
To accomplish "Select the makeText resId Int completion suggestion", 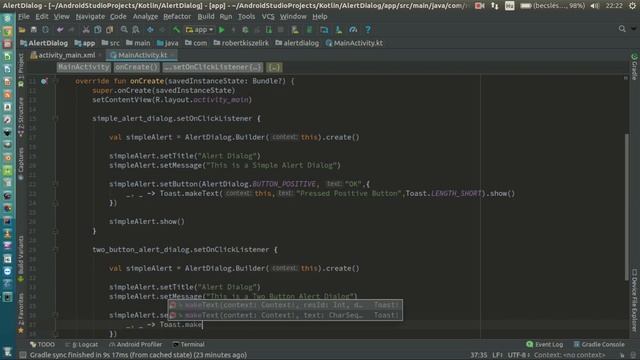I will pyautogui.click(x=285, y=305).
